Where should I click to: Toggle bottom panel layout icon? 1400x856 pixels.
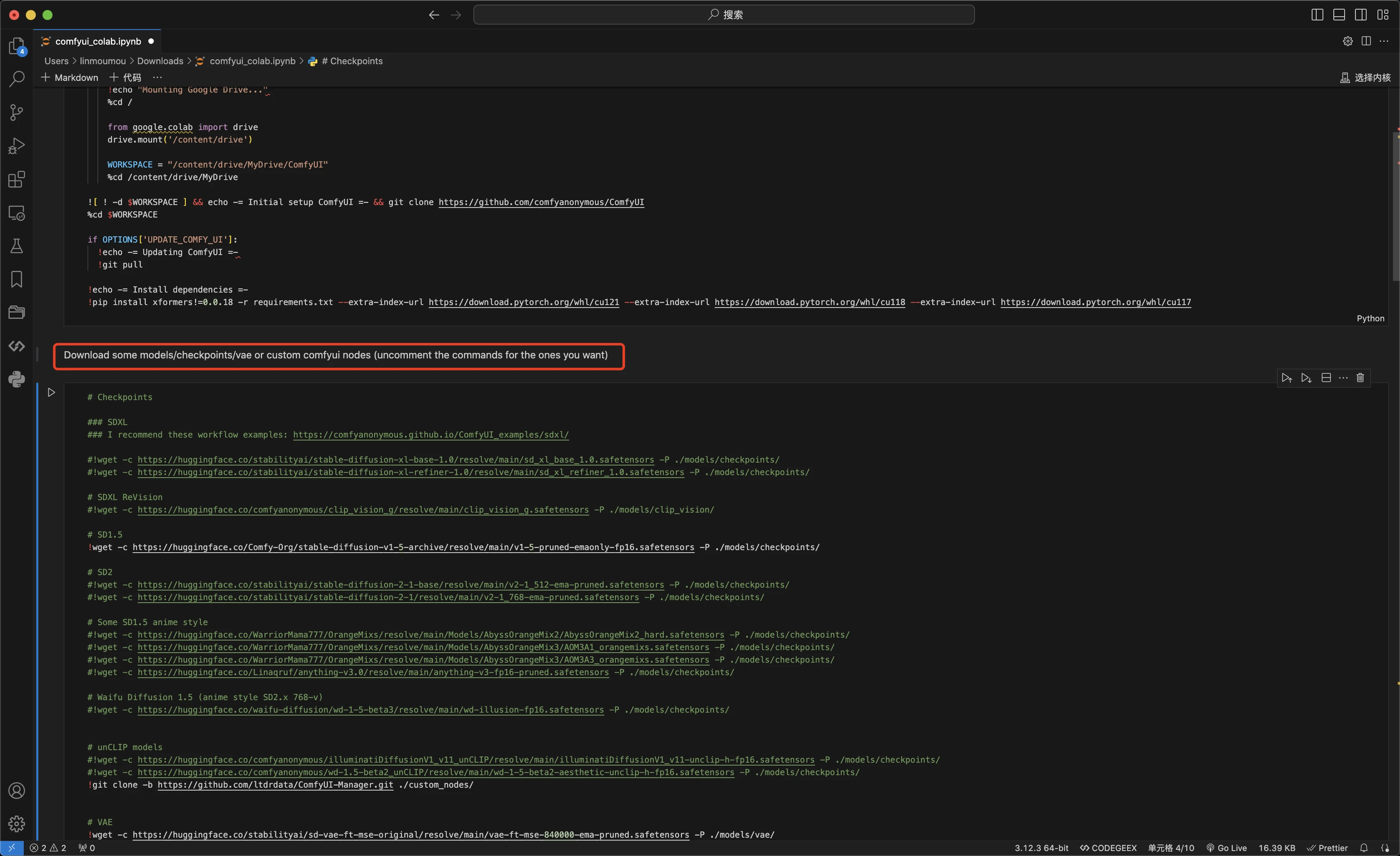[1339, 15]
